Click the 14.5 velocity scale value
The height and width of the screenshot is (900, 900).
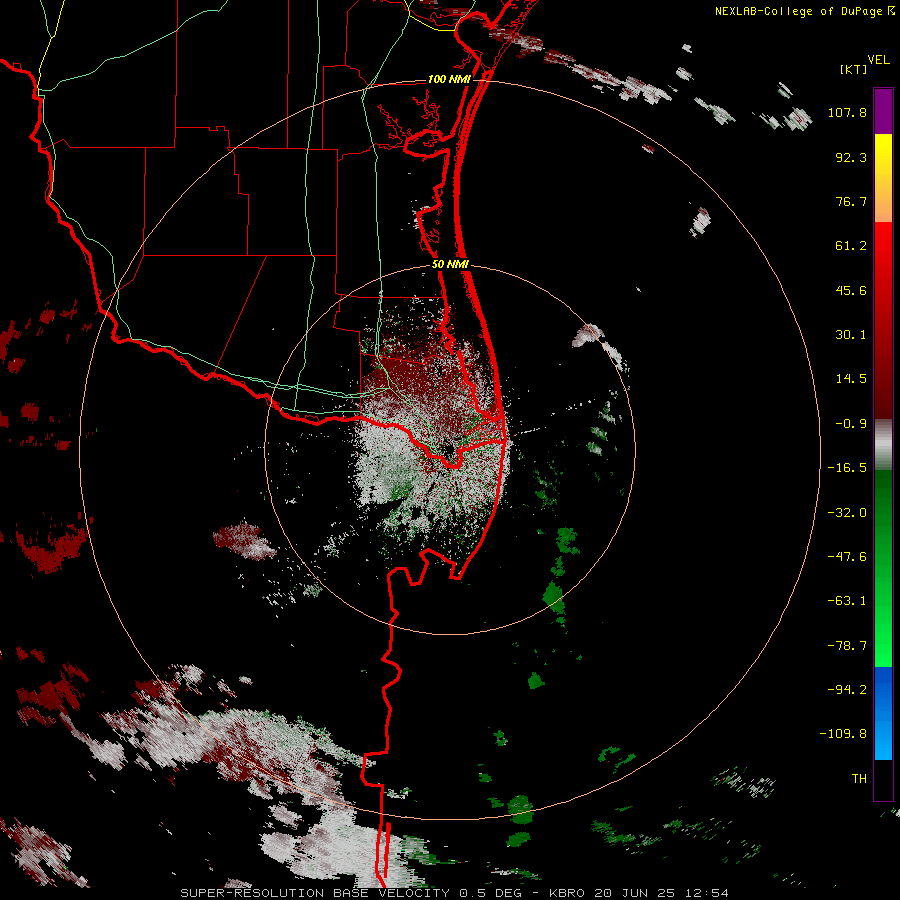click(x=851, y=379)
